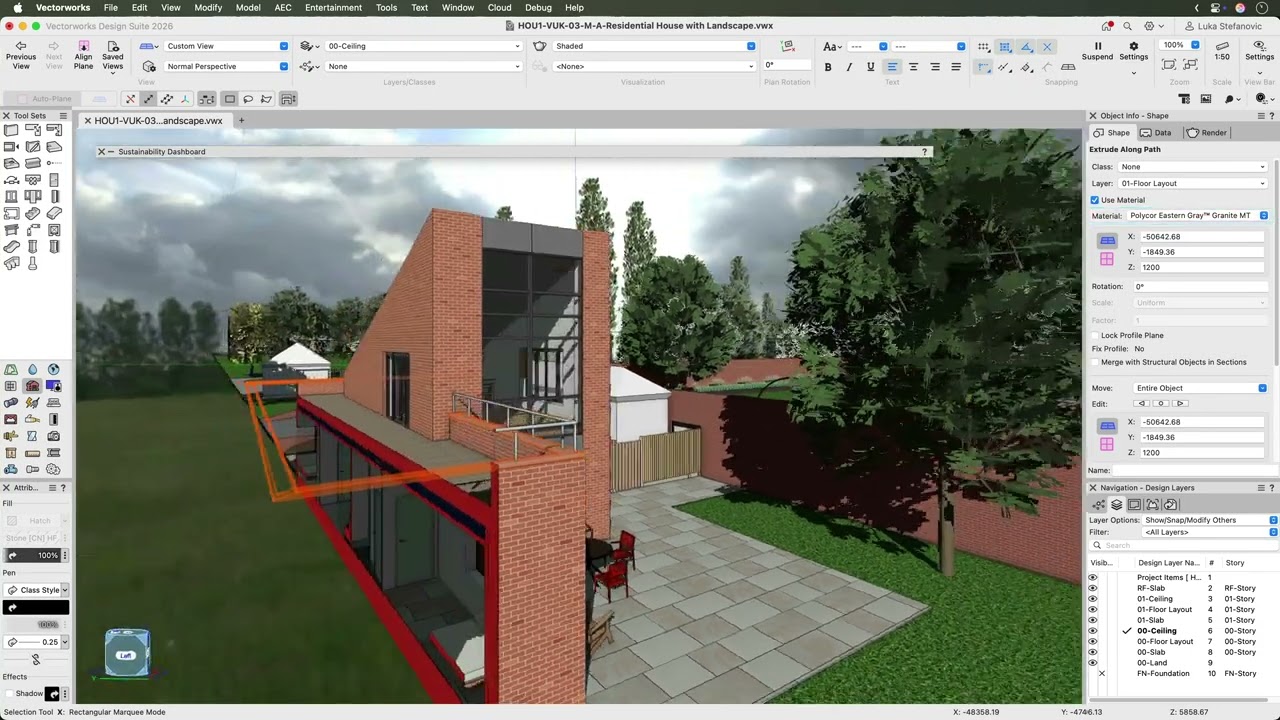Click 1:50 Scale button
The height and width of the screenshot is (720, 1280).
(x=1222, y=51)
